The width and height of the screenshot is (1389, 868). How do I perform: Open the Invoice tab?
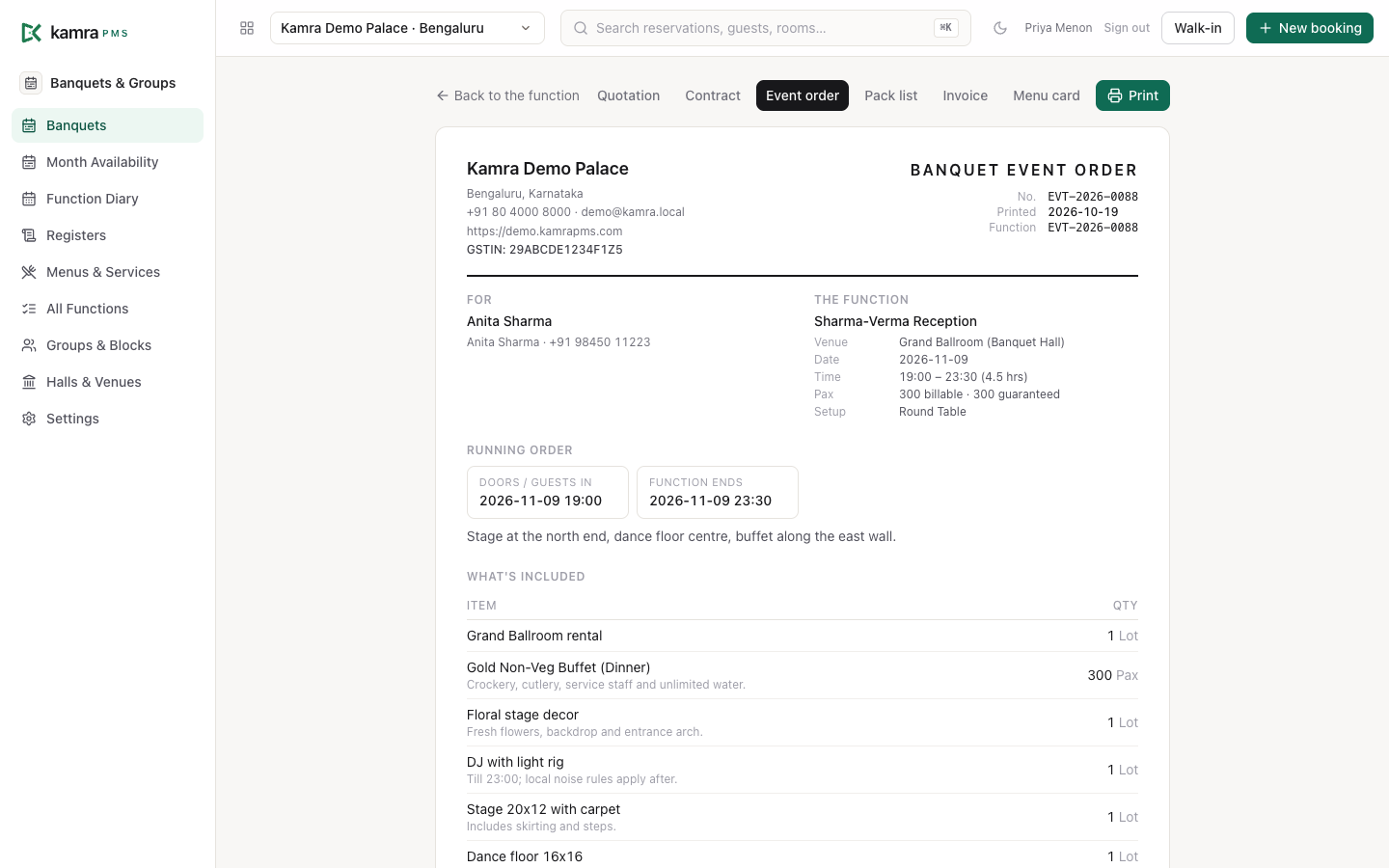966,95
